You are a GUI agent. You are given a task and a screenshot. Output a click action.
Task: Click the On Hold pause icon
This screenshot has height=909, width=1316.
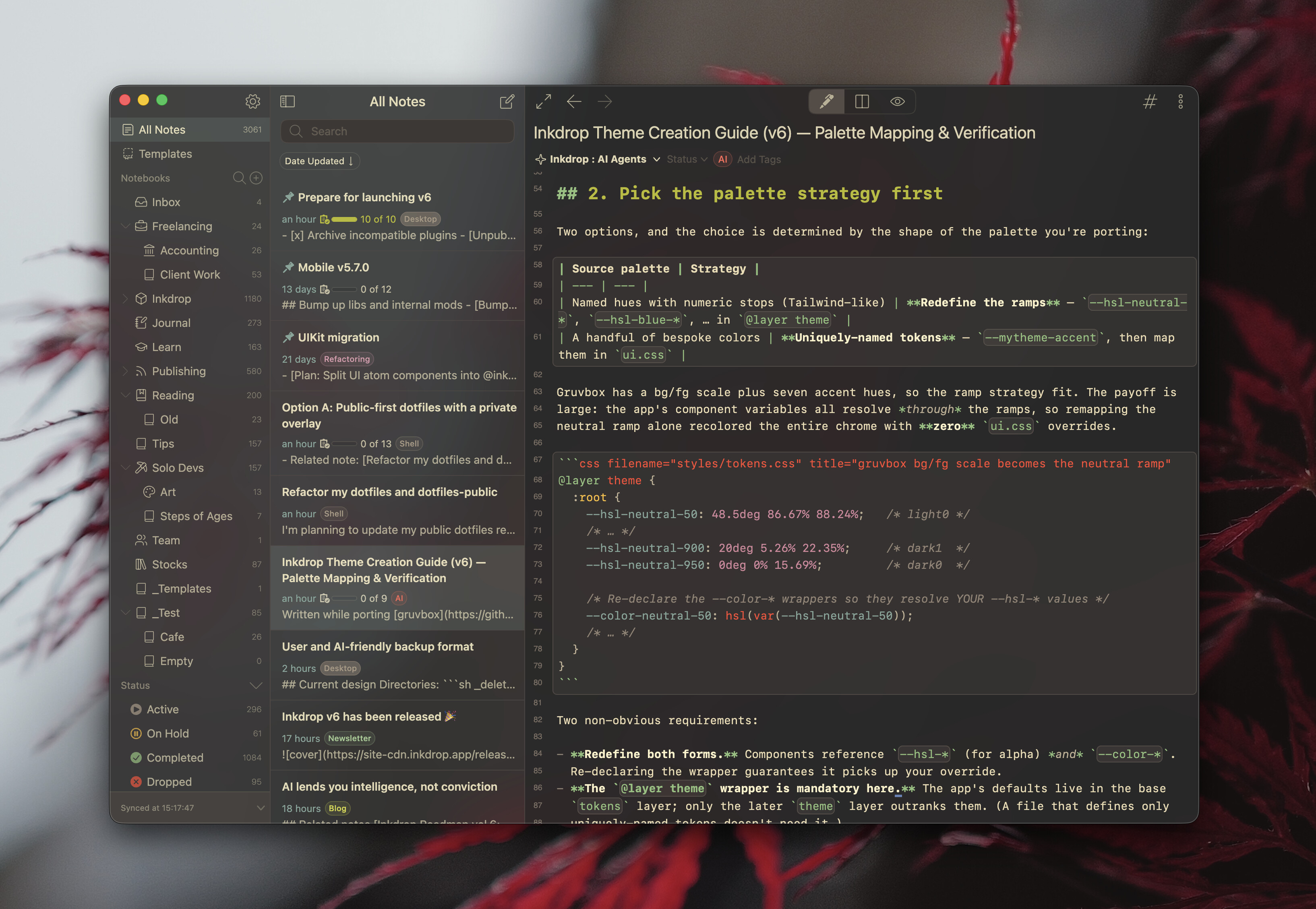(136, 733)
